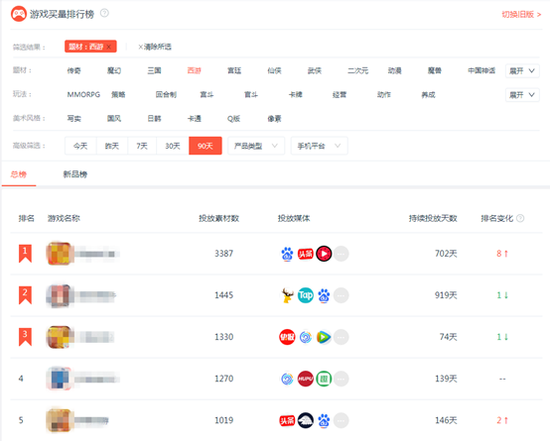
Task: Select the 今天 time range
Action: [80, 146]
